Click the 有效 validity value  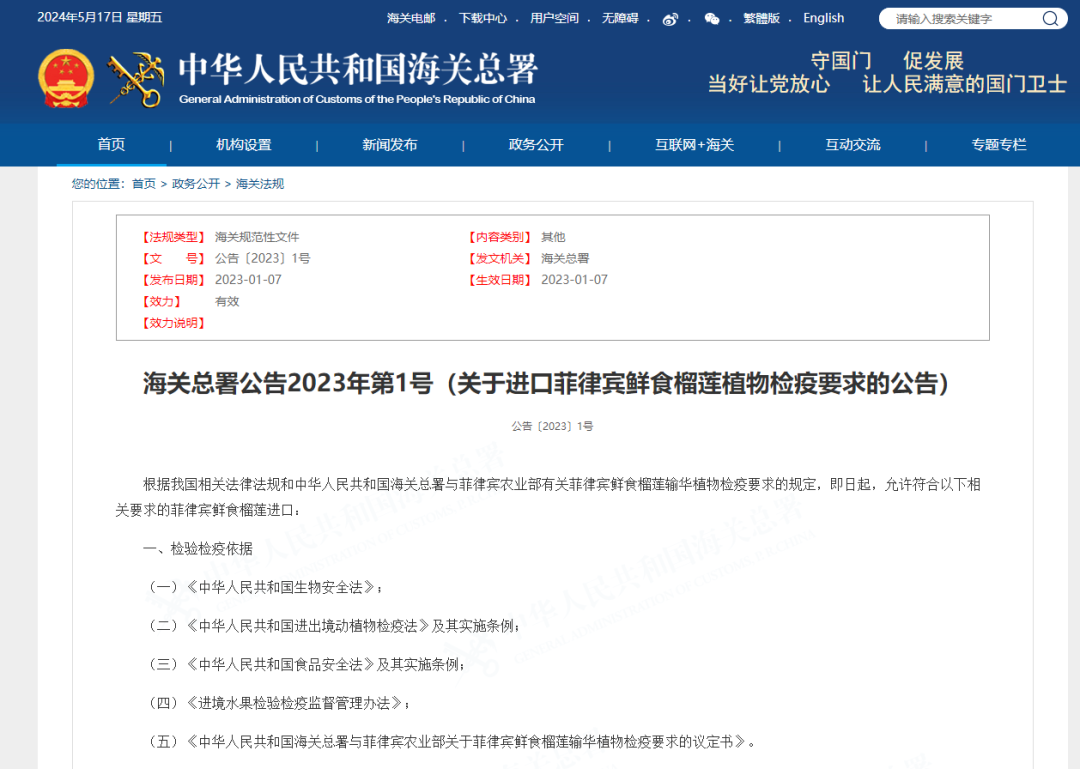227,301
